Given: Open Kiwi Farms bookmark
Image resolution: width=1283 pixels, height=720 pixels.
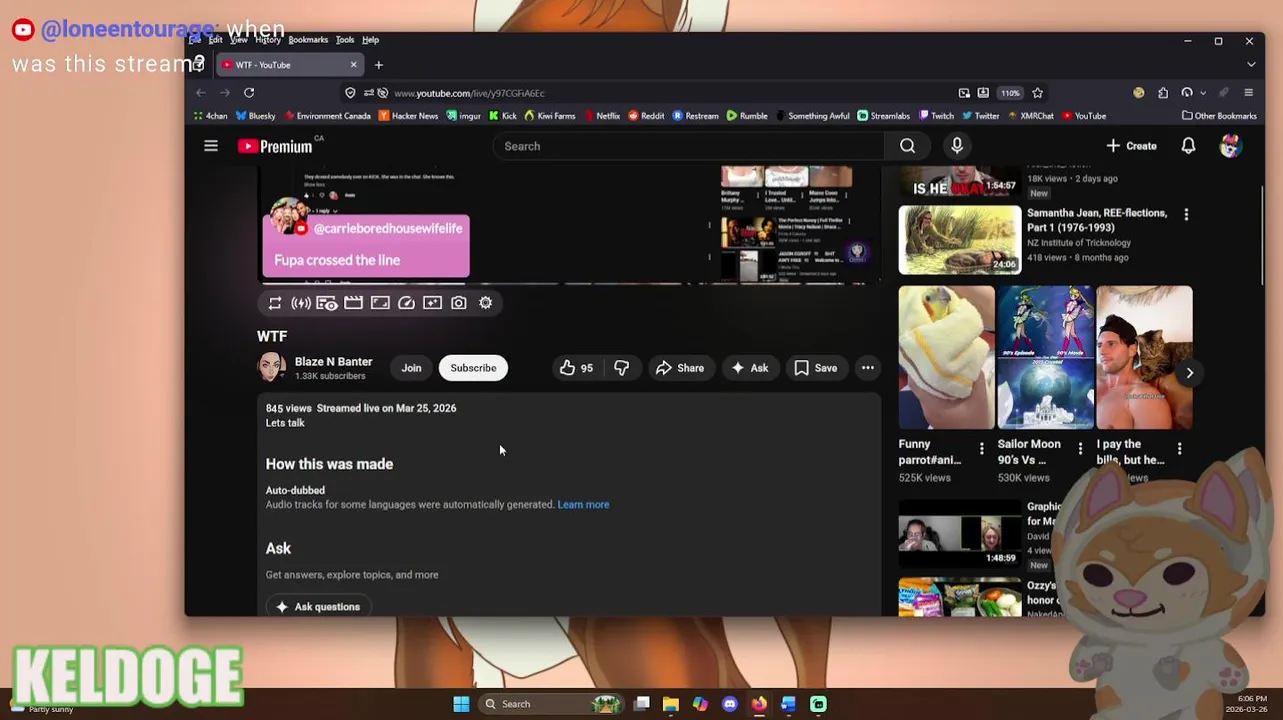Looking at the screenshot, I should point(549,116).
